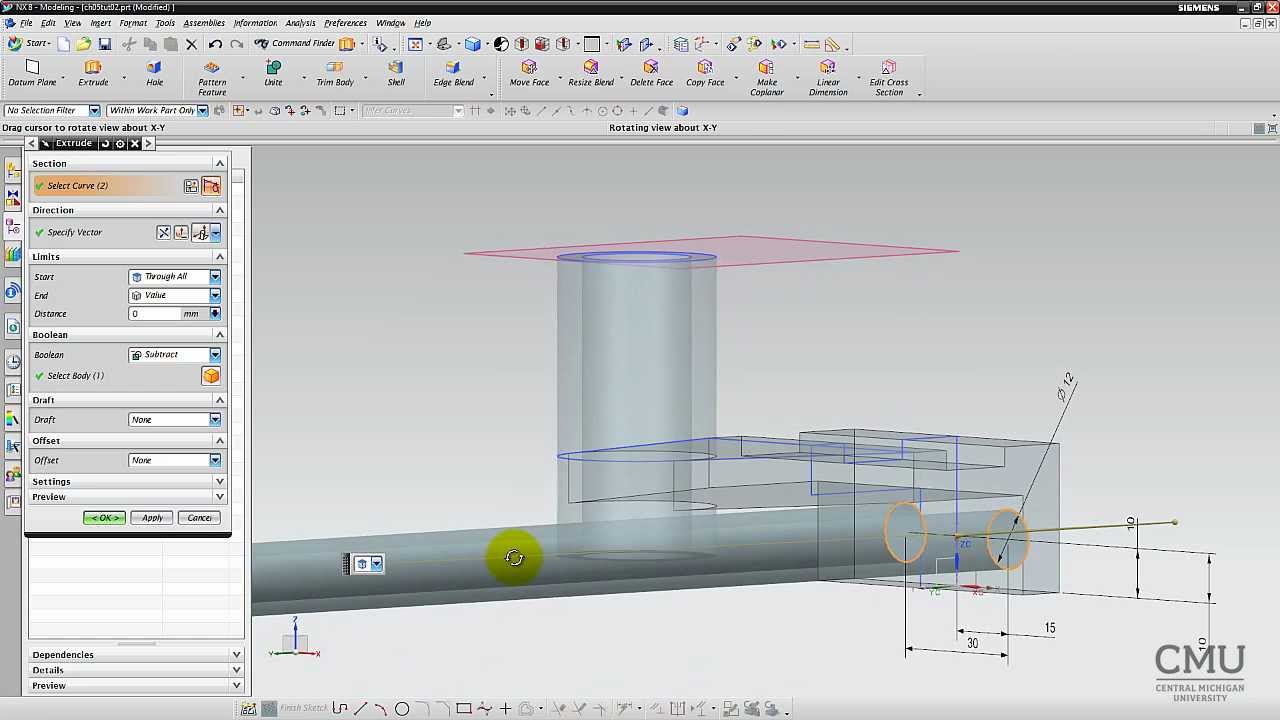Click the circle sketch tool in the bottom toolbar
This screenshot has width=1280, height=720.
pyautogui.click(x=402, y=709)
